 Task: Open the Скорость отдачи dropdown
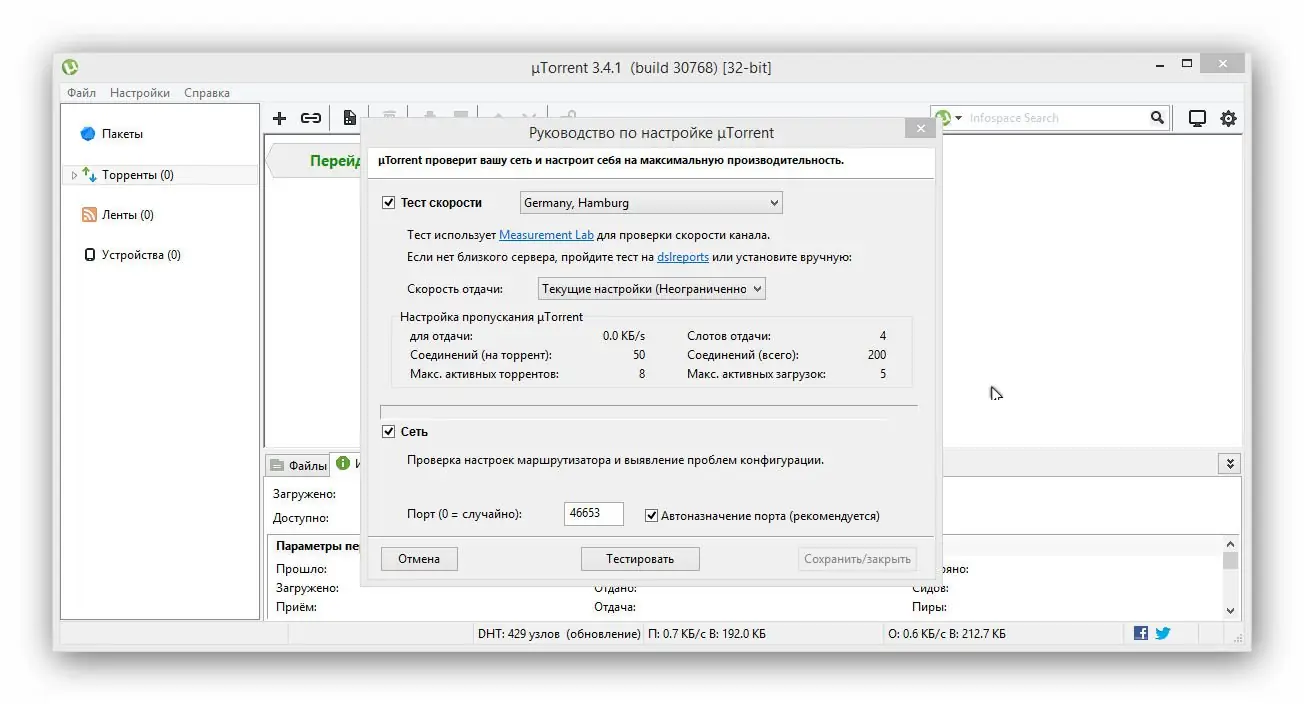[x=652, y=289]
